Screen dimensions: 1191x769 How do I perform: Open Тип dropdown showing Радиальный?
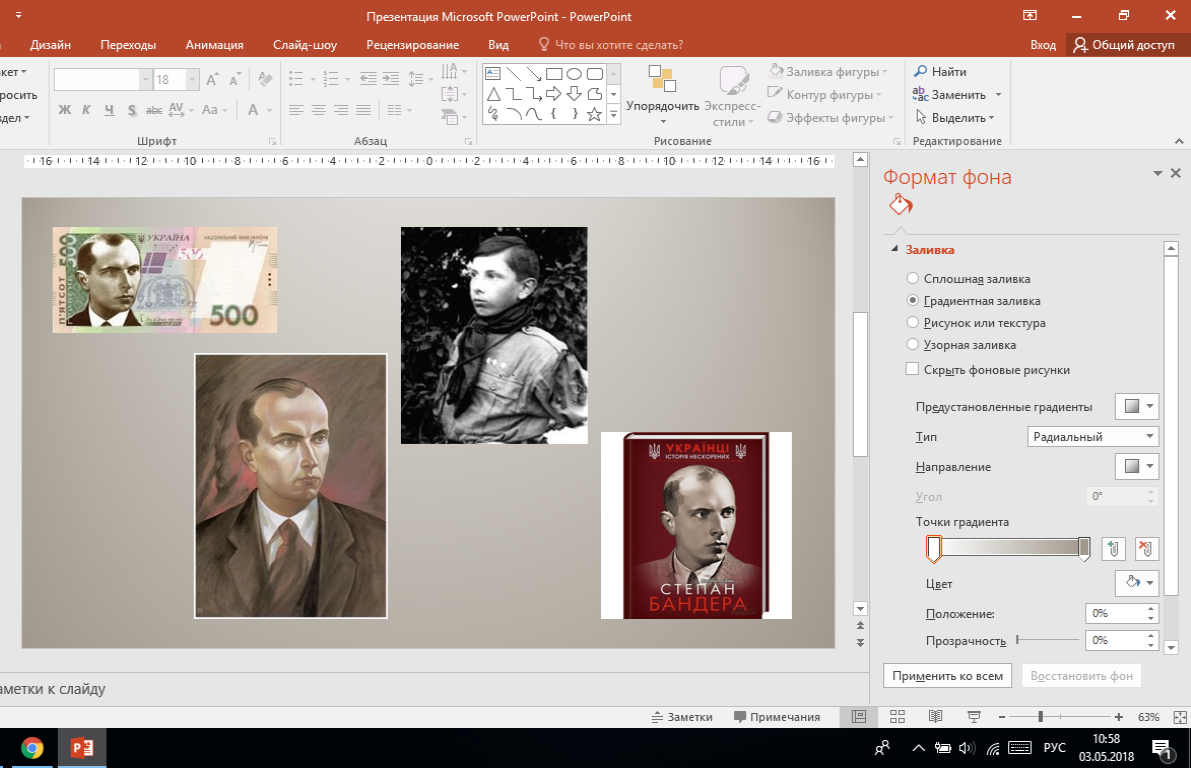coord(1092,436)
